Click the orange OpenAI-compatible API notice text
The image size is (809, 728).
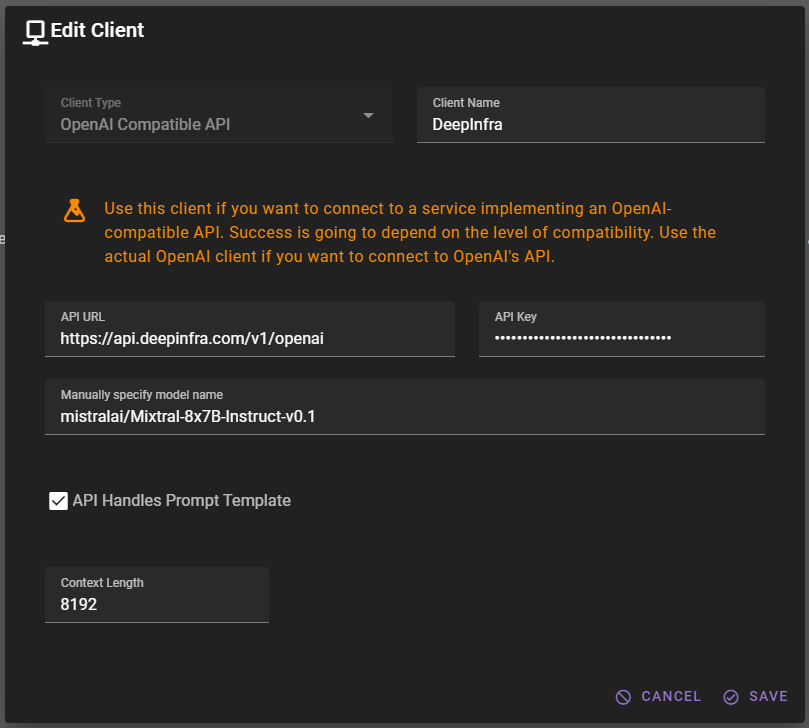(410, 232)
